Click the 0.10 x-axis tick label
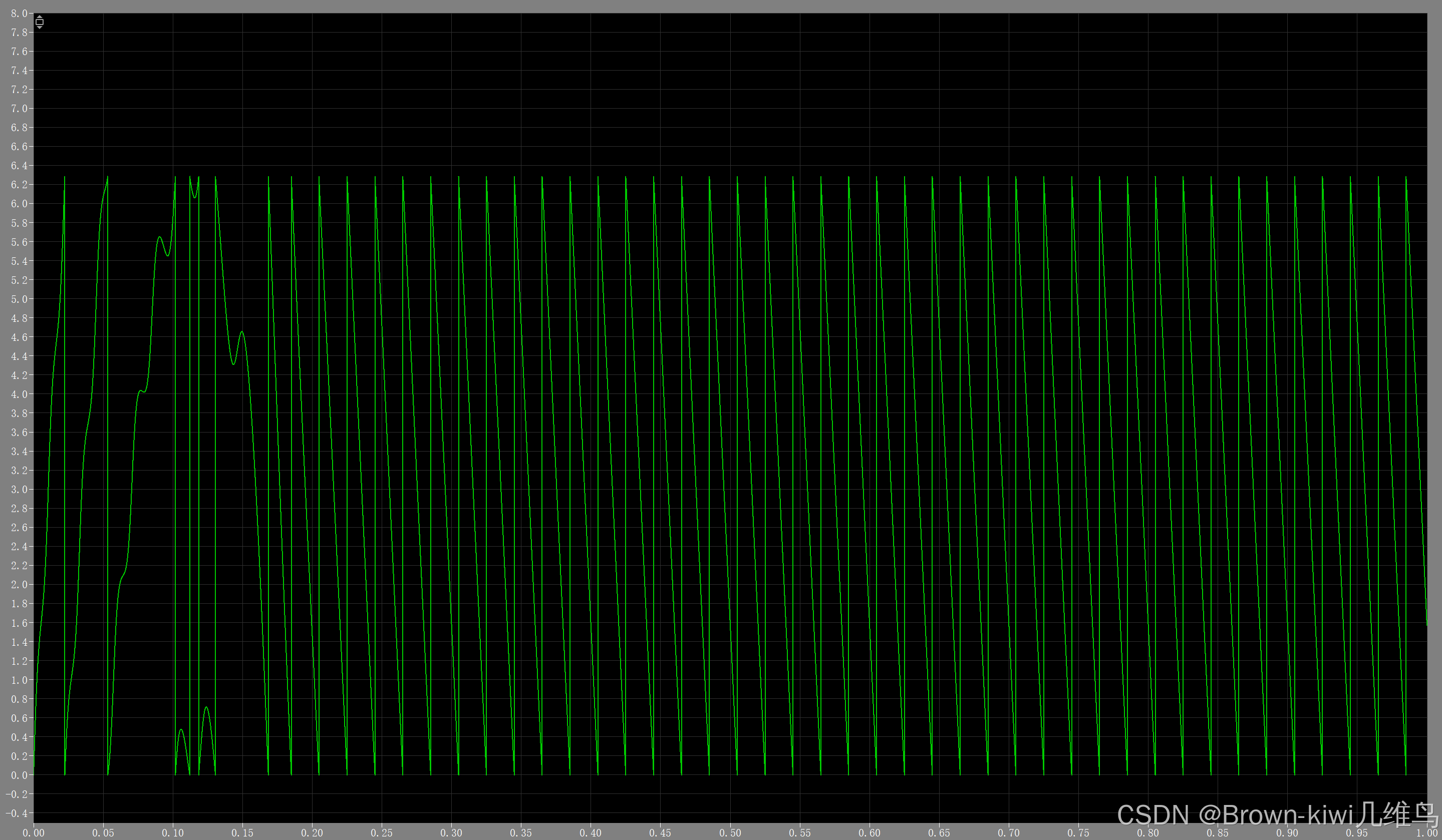Image resolution: width=1442 pixels, height=840 pixels. 173,832
